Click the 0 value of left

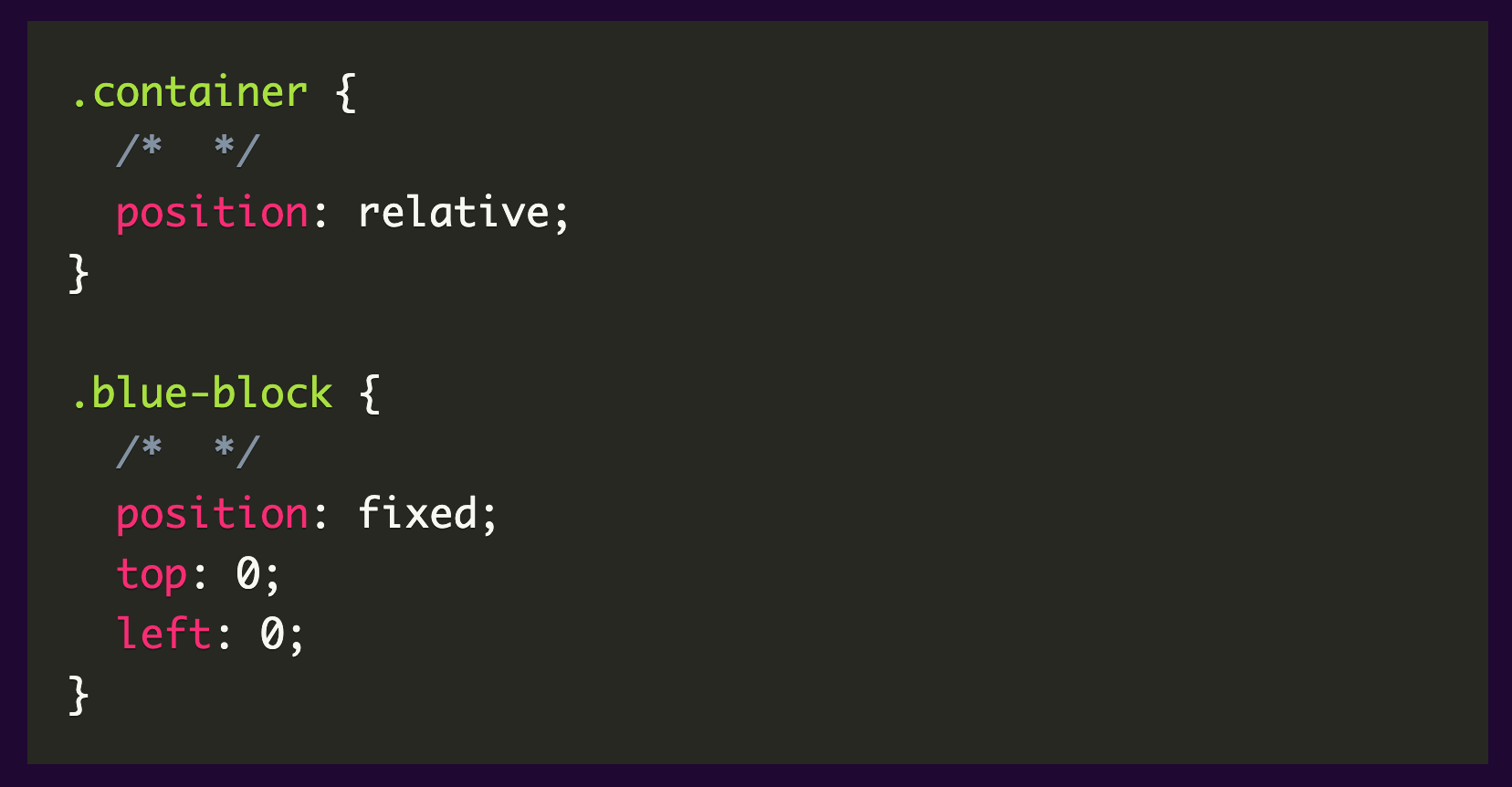pos(272,634)
